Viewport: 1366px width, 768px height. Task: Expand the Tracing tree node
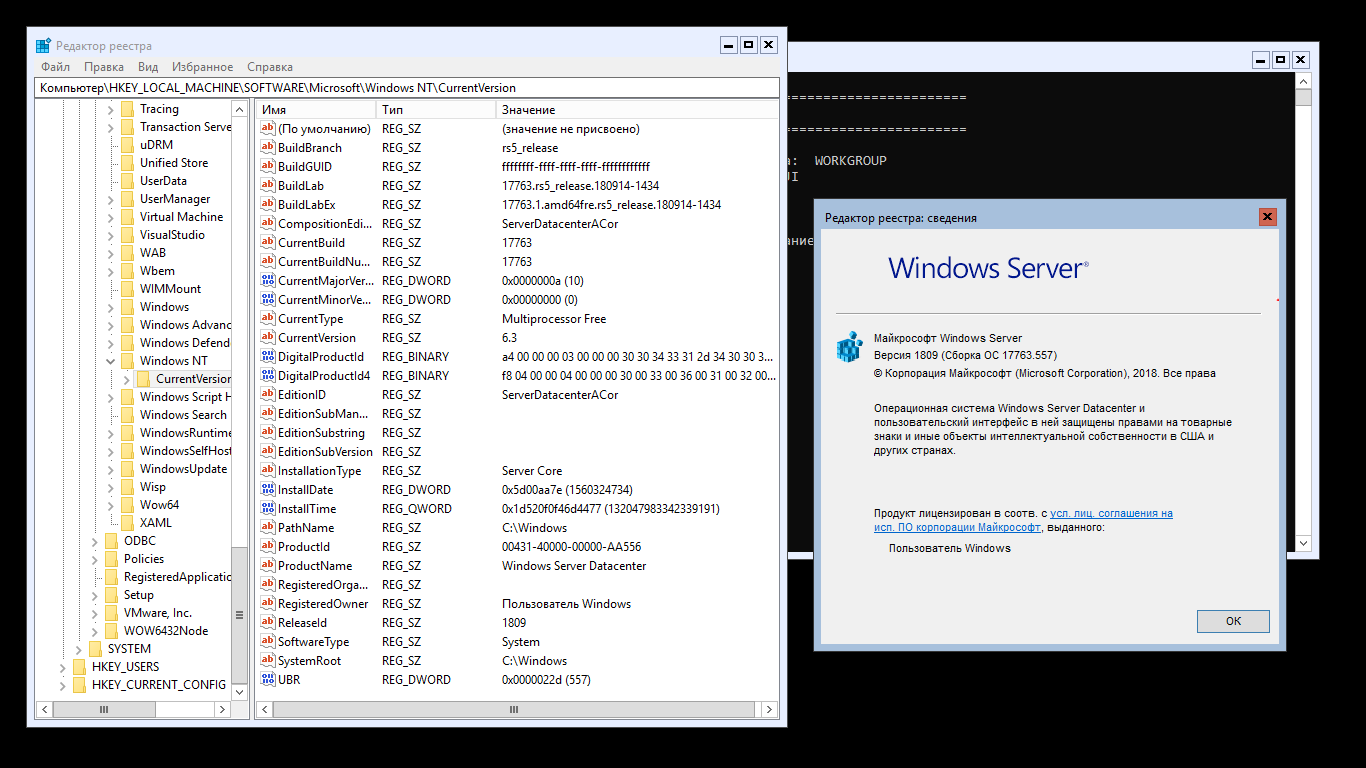pos(111,109)
